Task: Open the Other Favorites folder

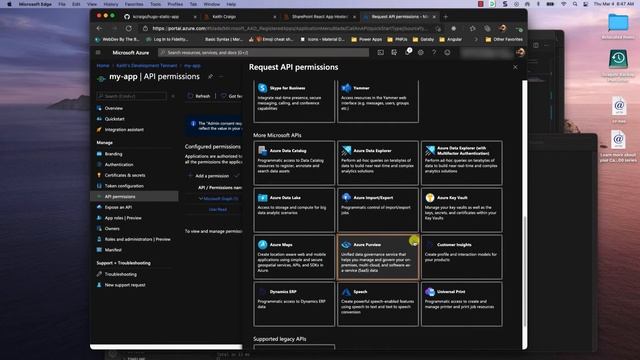Action: 504,39
